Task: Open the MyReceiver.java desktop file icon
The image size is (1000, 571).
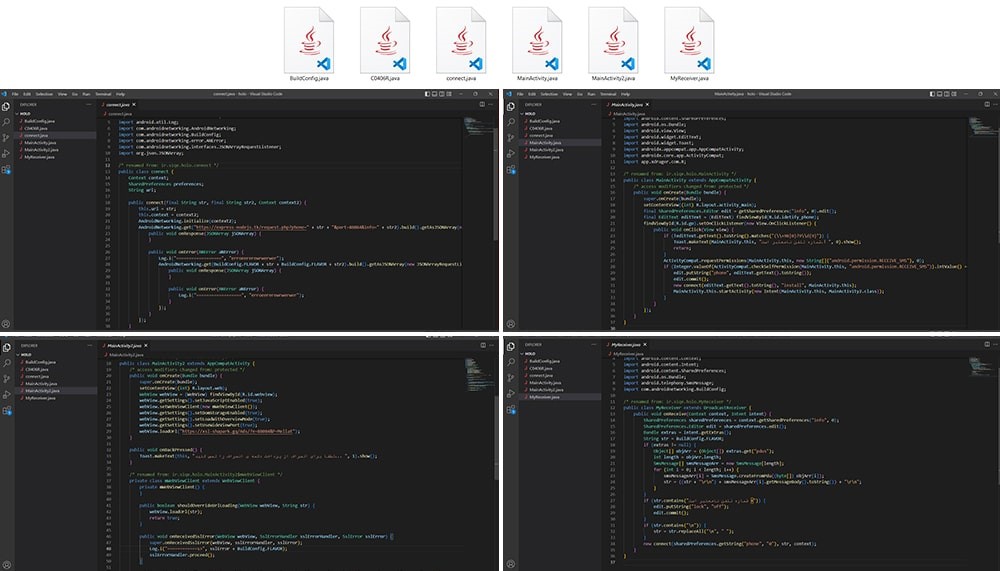Action: pyautogui.click(x=690, y=38)
